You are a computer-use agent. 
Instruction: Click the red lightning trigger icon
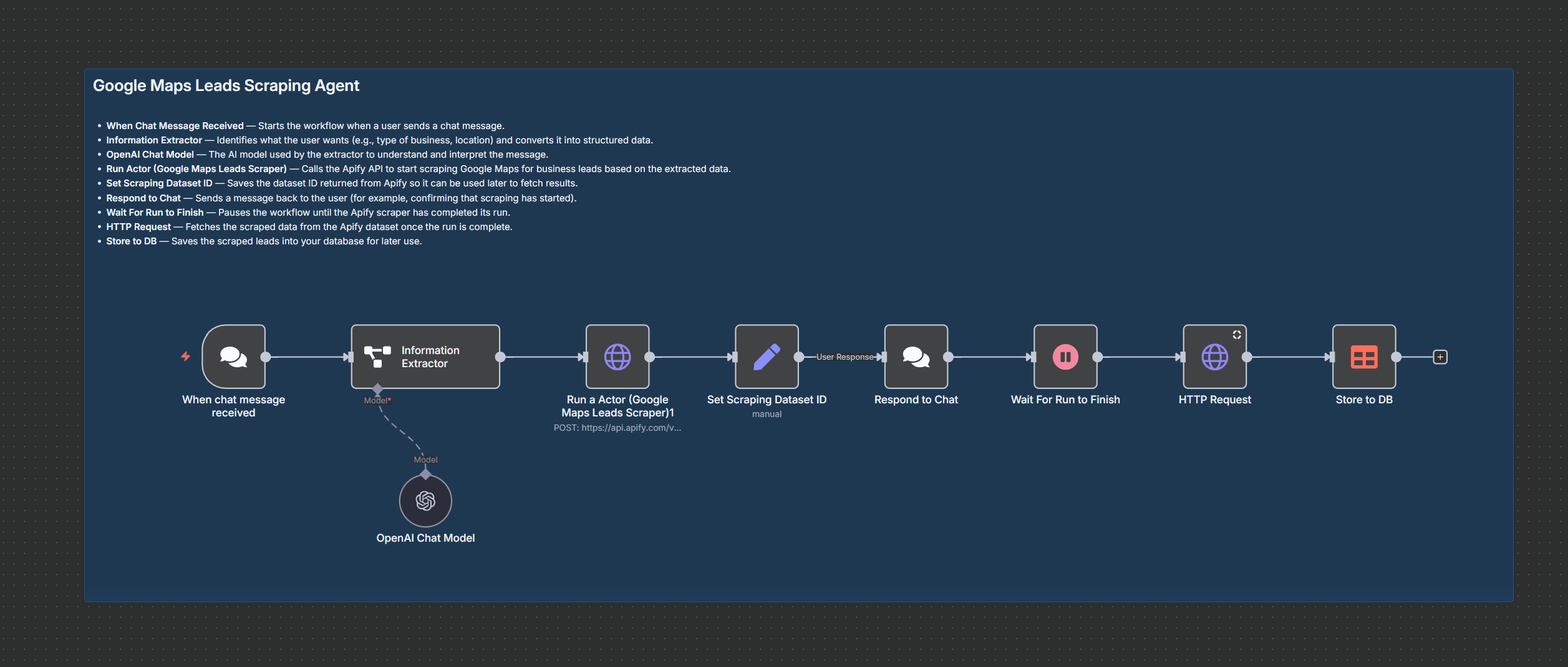[x=186, y=357]
